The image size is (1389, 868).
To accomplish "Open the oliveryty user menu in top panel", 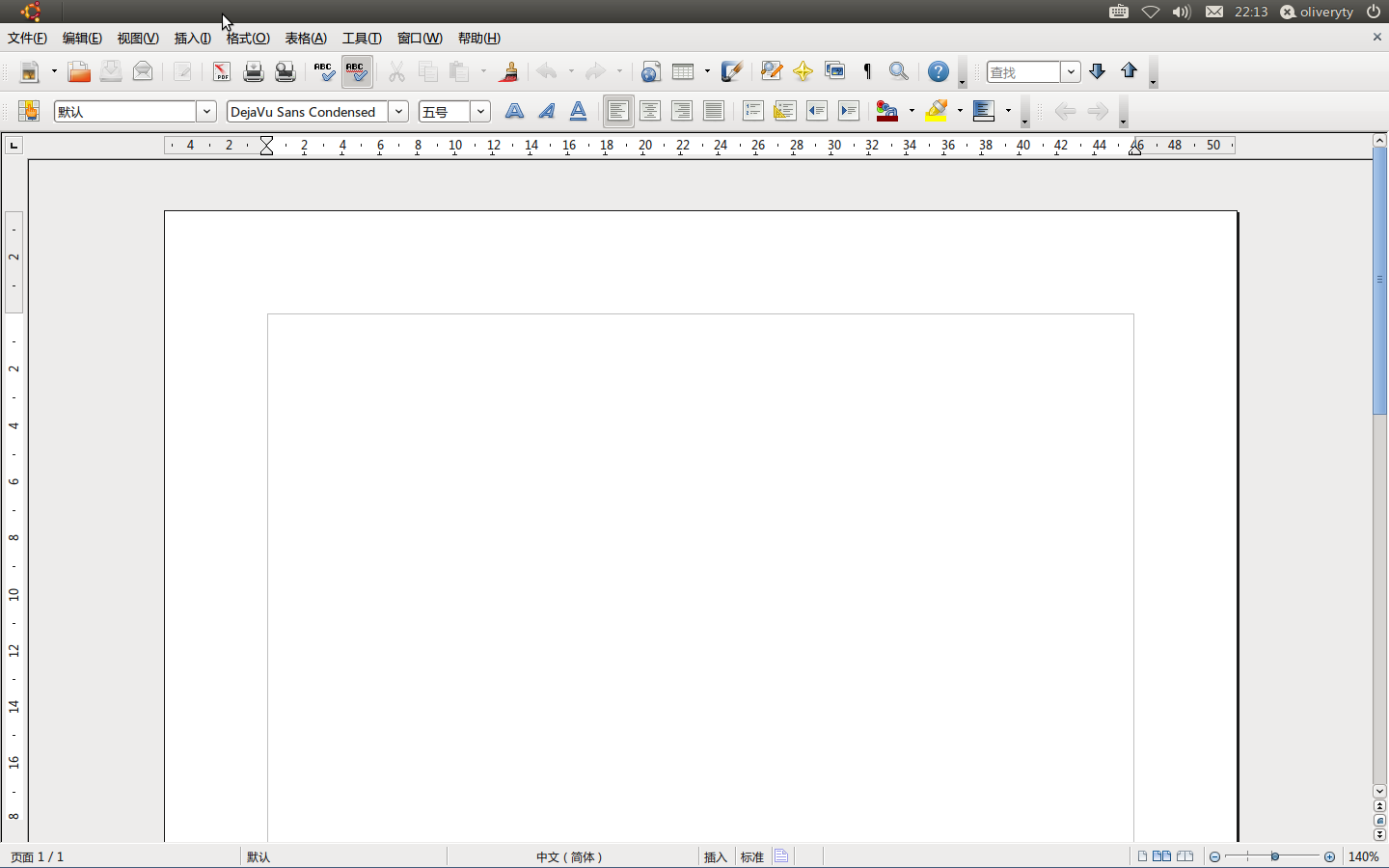I will point(1317,12).
